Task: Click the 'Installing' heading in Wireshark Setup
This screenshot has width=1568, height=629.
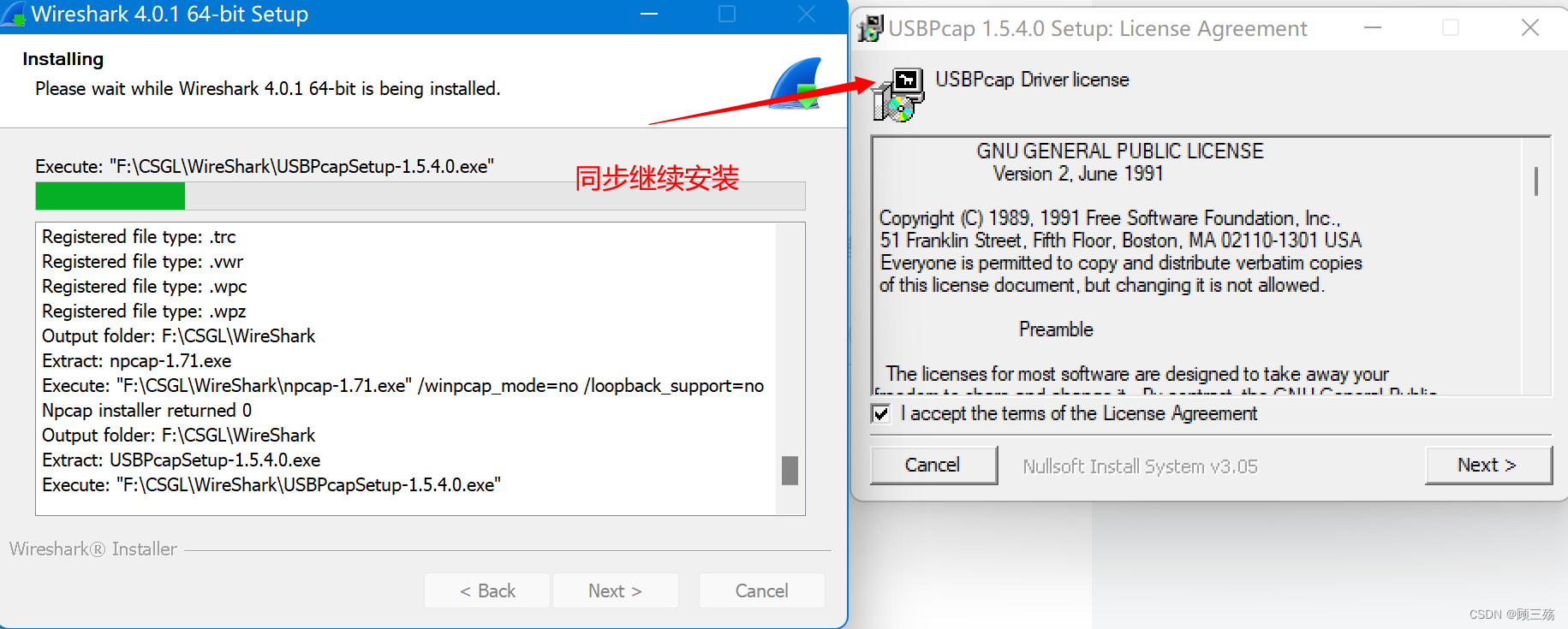Action: (x=63, y=59)
